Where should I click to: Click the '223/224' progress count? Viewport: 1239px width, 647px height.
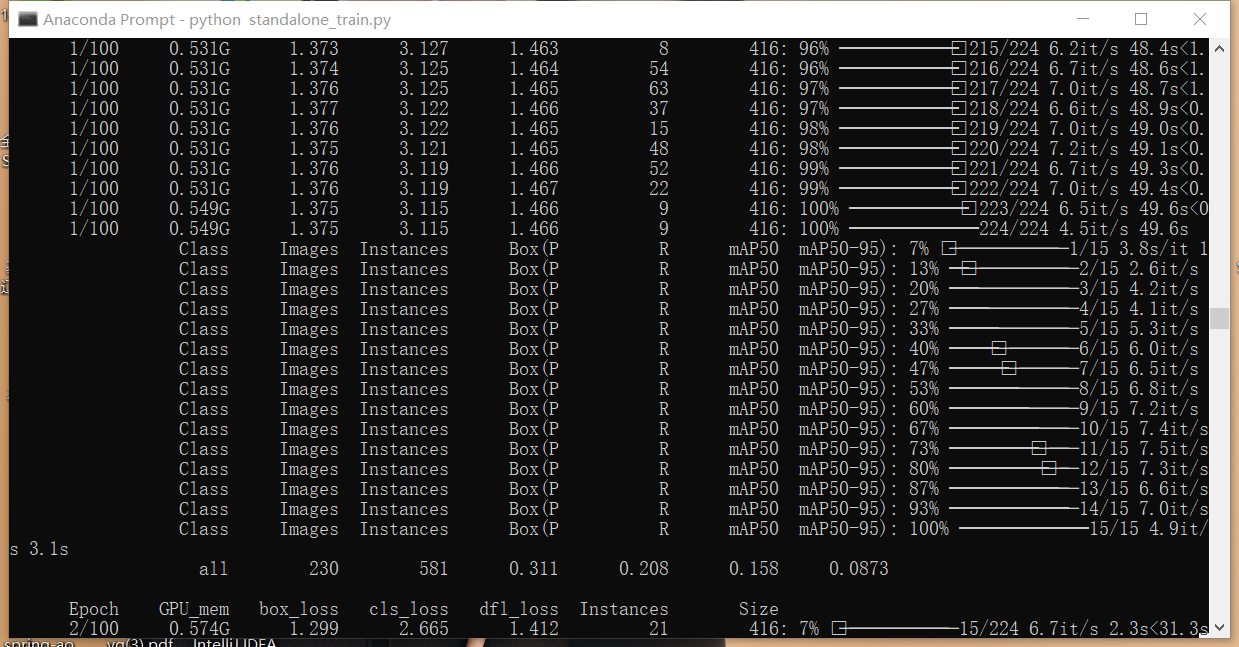tap(1014, 209)
